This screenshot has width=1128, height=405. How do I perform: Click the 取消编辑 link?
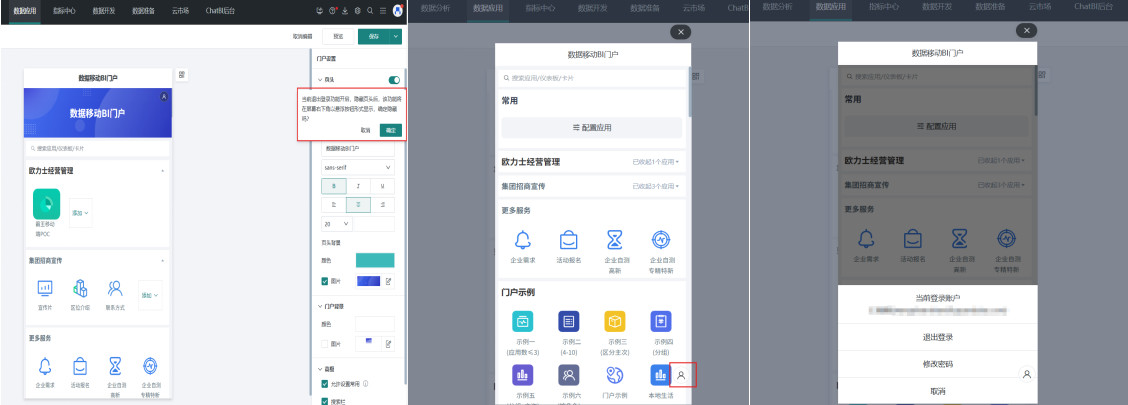(302, 36)
